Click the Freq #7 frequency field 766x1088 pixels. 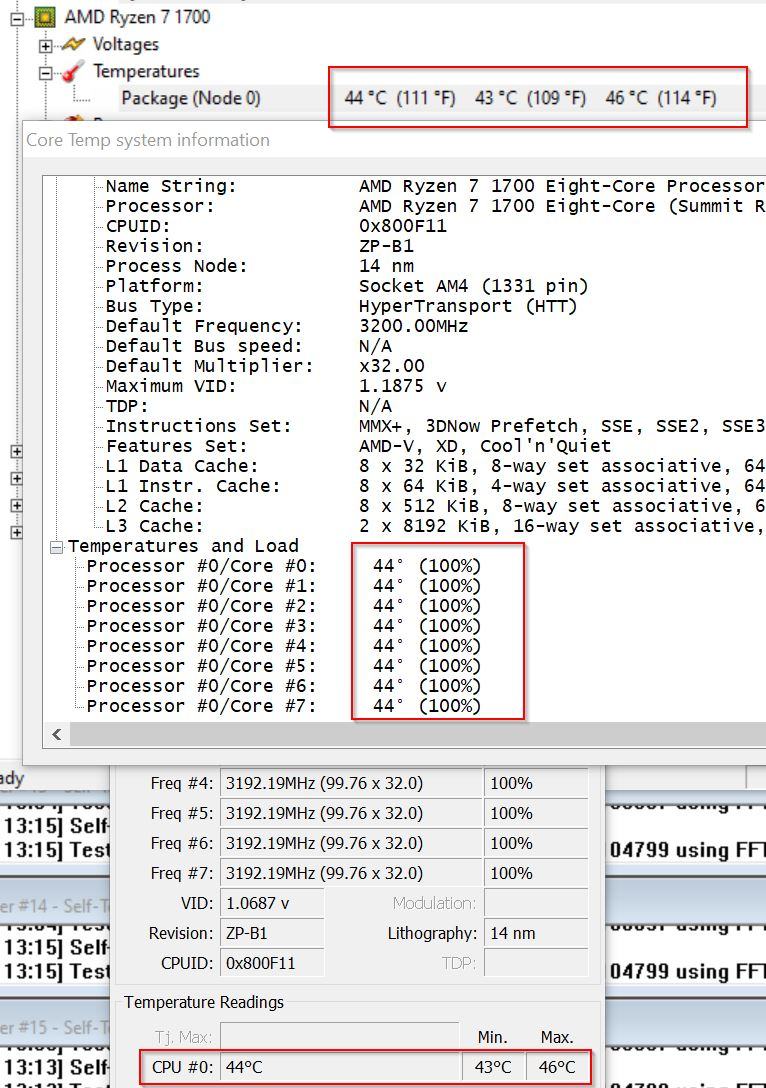[350, 873]
